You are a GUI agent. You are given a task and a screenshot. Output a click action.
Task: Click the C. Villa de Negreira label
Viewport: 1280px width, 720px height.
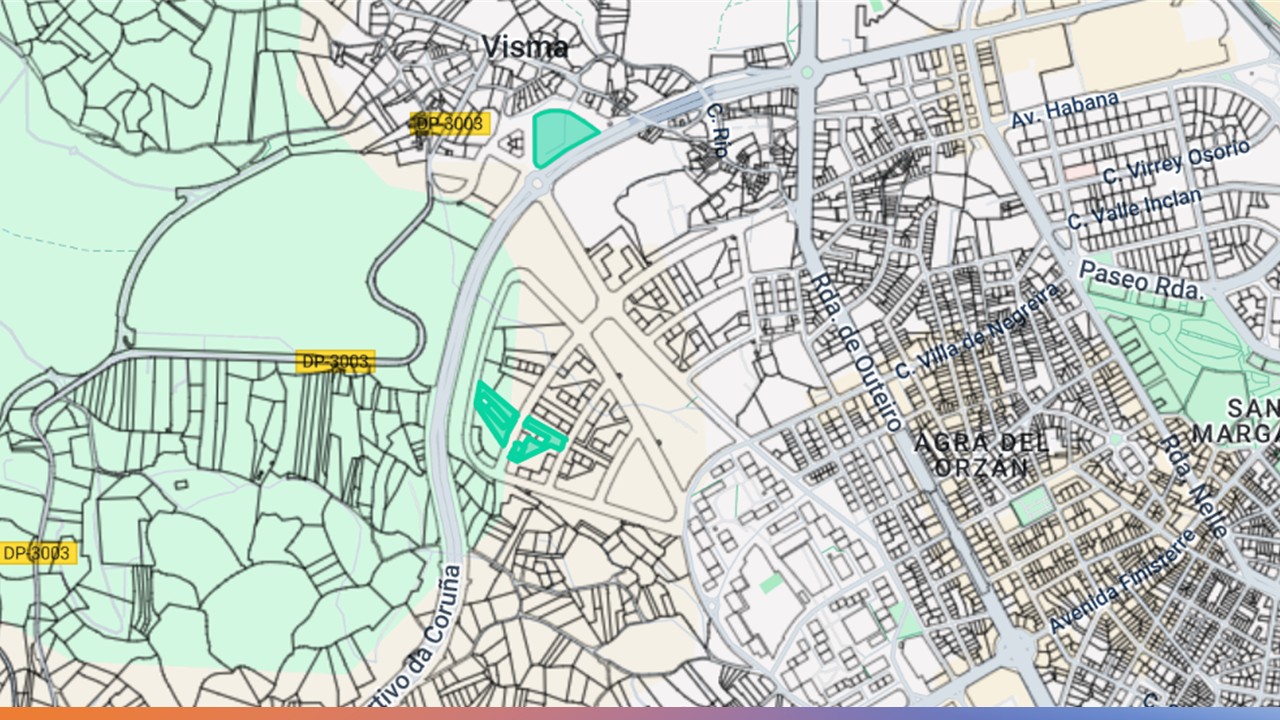(x=975, y=331)
